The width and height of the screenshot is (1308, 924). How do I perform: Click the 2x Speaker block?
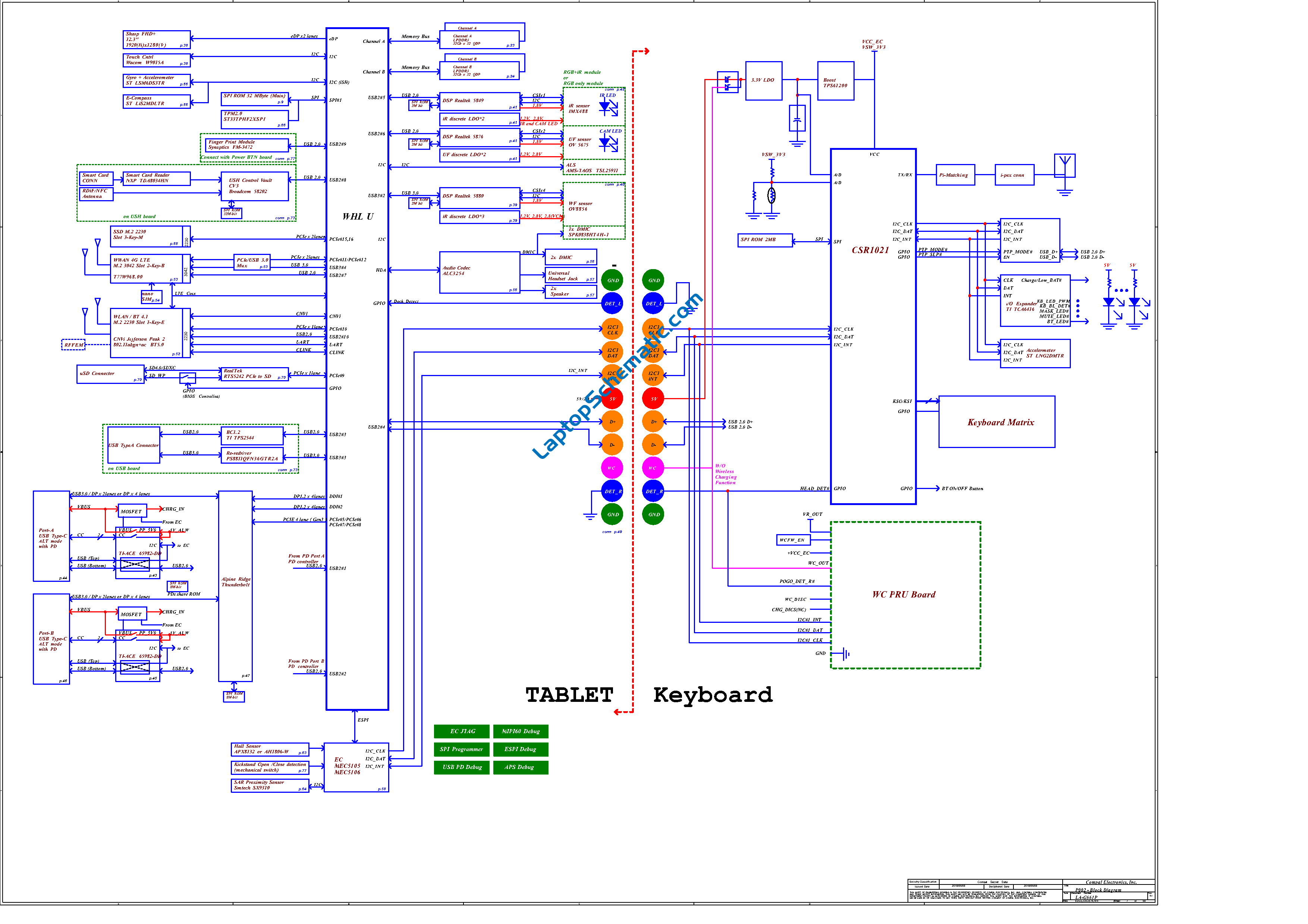point(571,291)
